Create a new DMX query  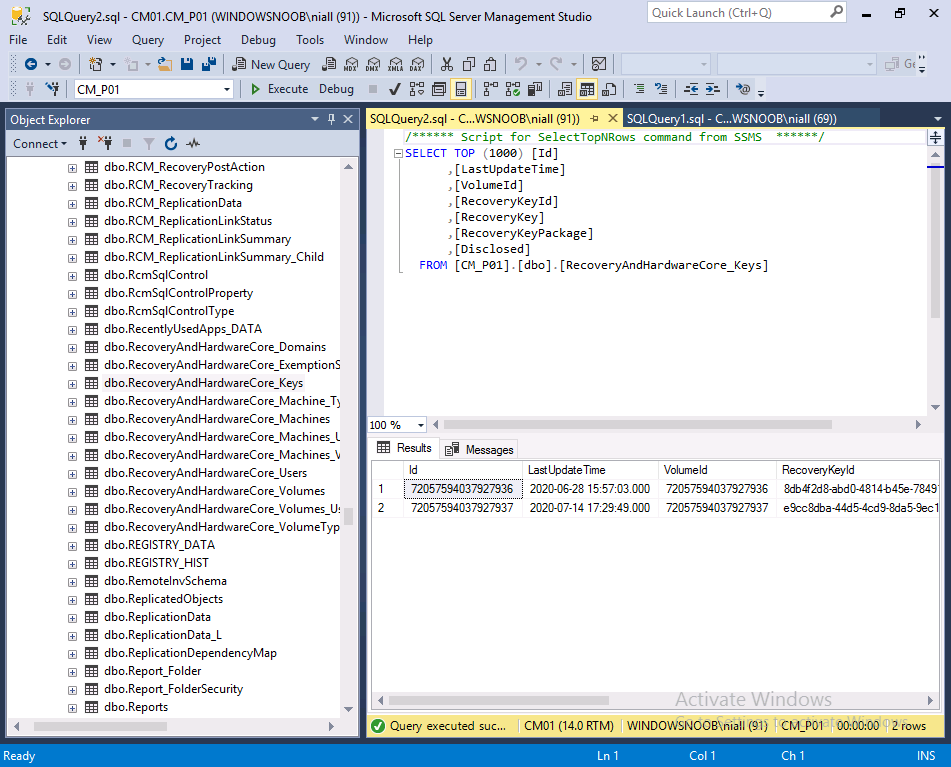point(374,64)
